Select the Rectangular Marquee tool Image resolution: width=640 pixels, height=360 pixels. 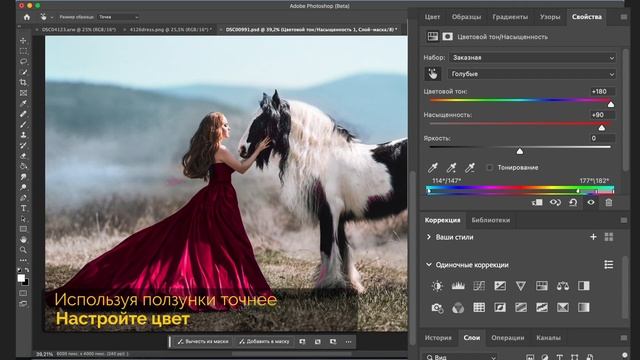[23, 51]
